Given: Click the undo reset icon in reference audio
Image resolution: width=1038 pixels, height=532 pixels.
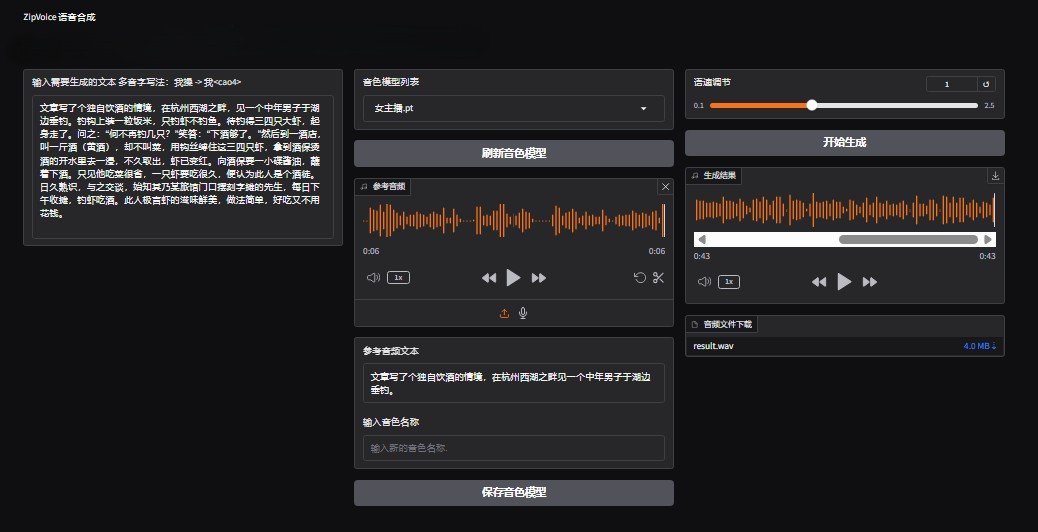Looking at the screenshot, I should pos(639,278).
